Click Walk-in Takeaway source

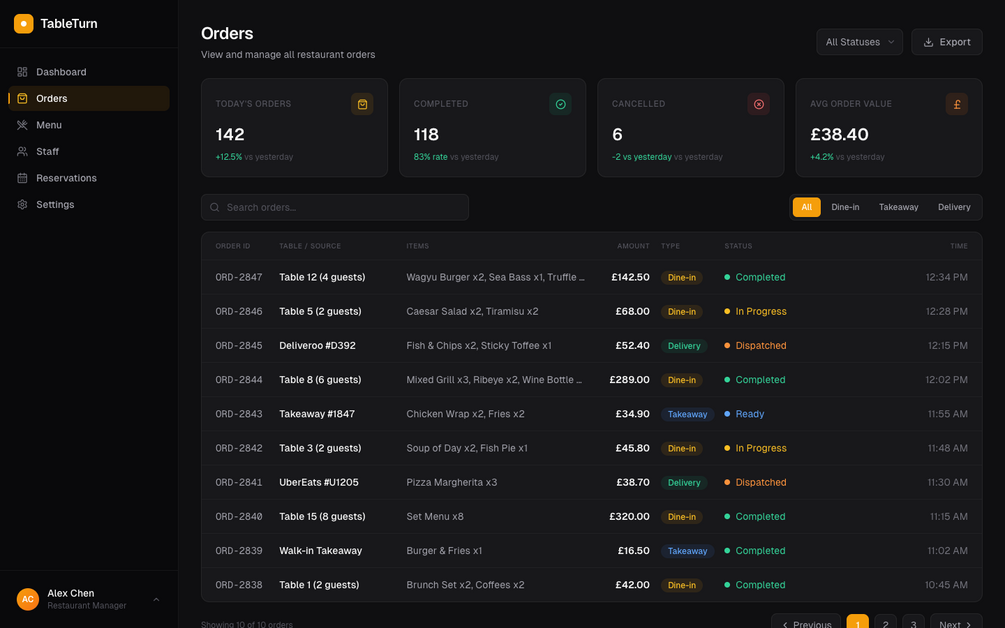[320, 551]
